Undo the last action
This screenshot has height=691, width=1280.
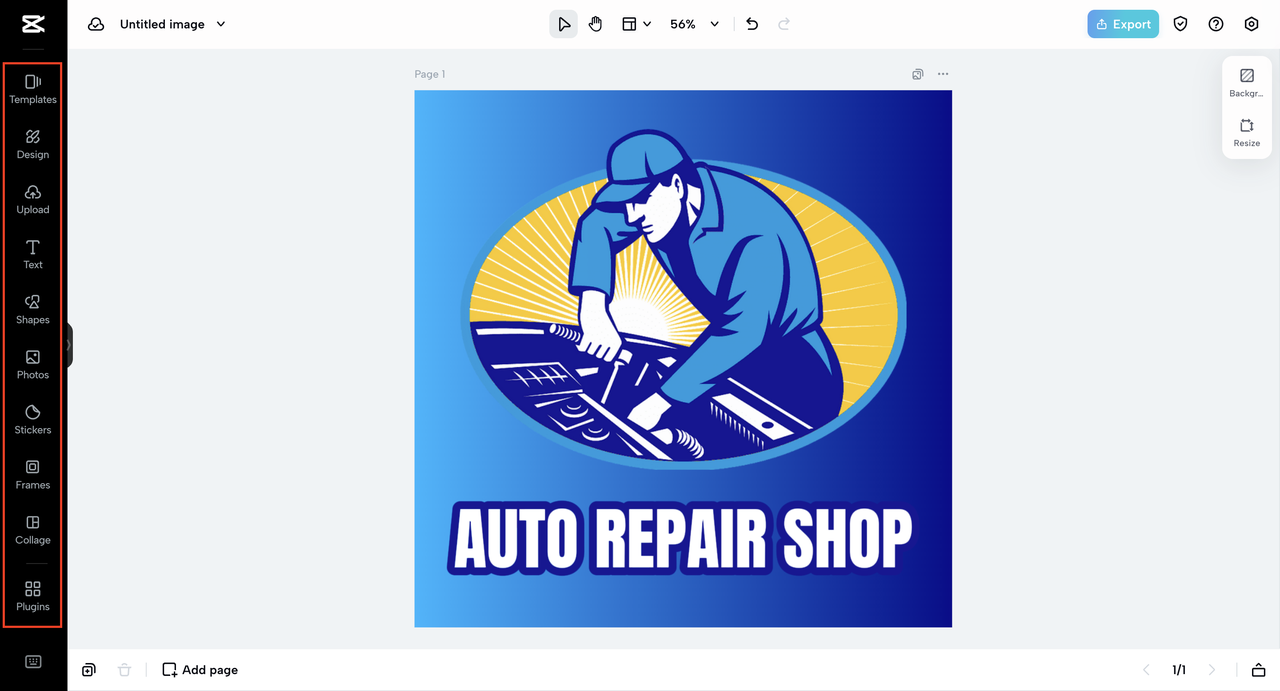point(752,24)
